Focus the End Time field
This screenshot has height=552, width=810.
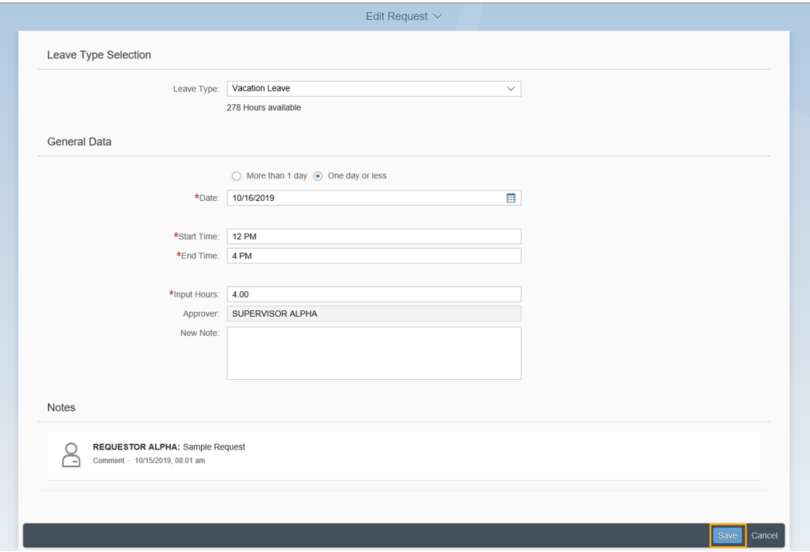(373, 256)
